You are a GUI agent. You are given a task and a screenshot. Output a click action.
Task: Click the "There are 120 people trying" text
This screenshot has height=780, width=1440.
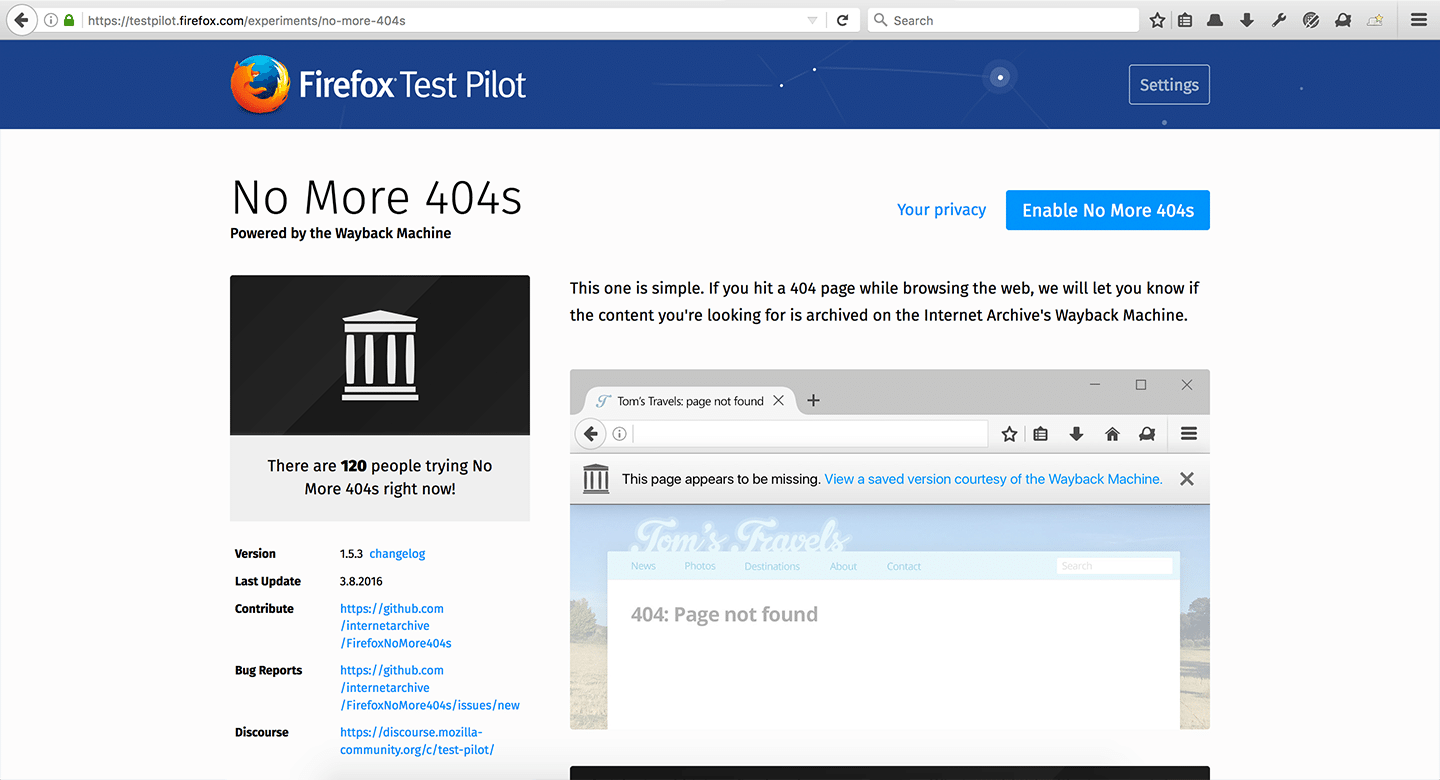point(380,478)
